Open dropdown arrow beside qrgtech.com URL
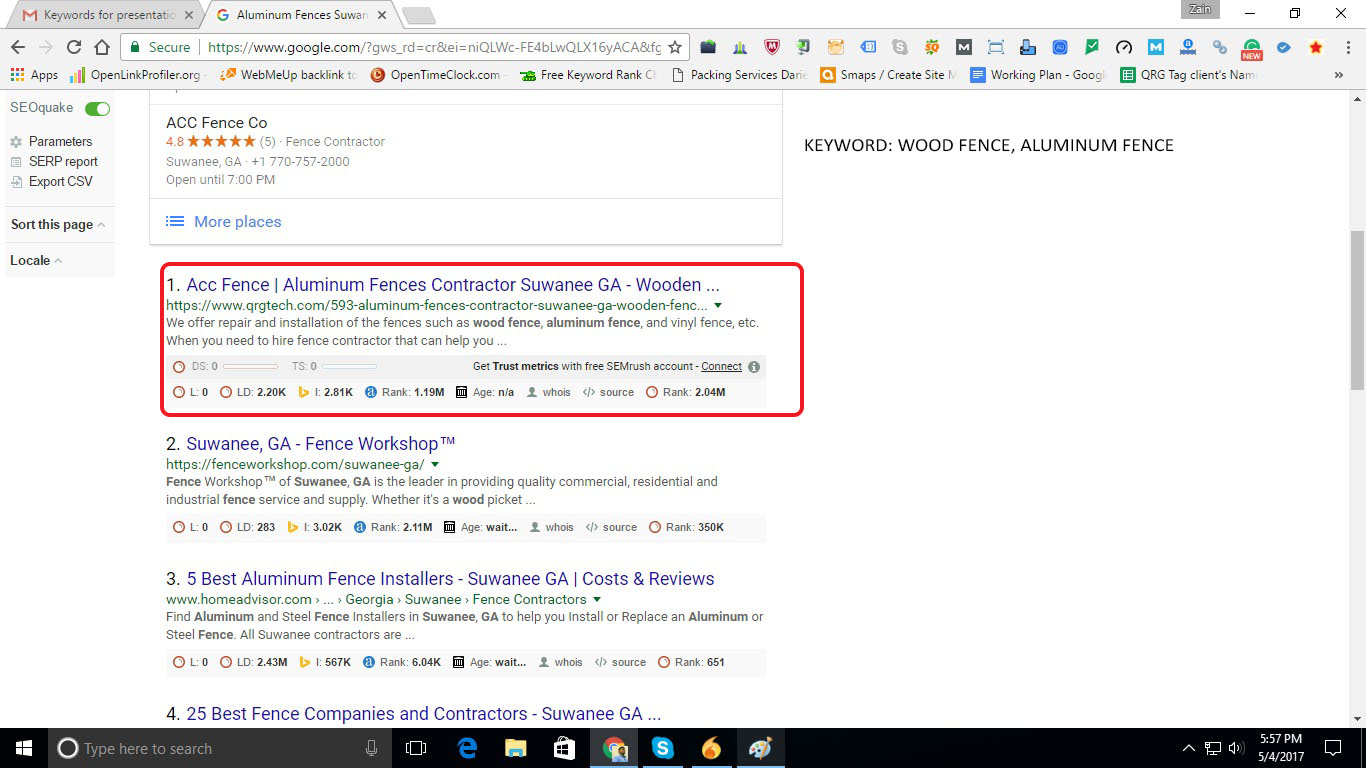The width and height of the screenshot is (1366, 768). click(x=718, y=306)
